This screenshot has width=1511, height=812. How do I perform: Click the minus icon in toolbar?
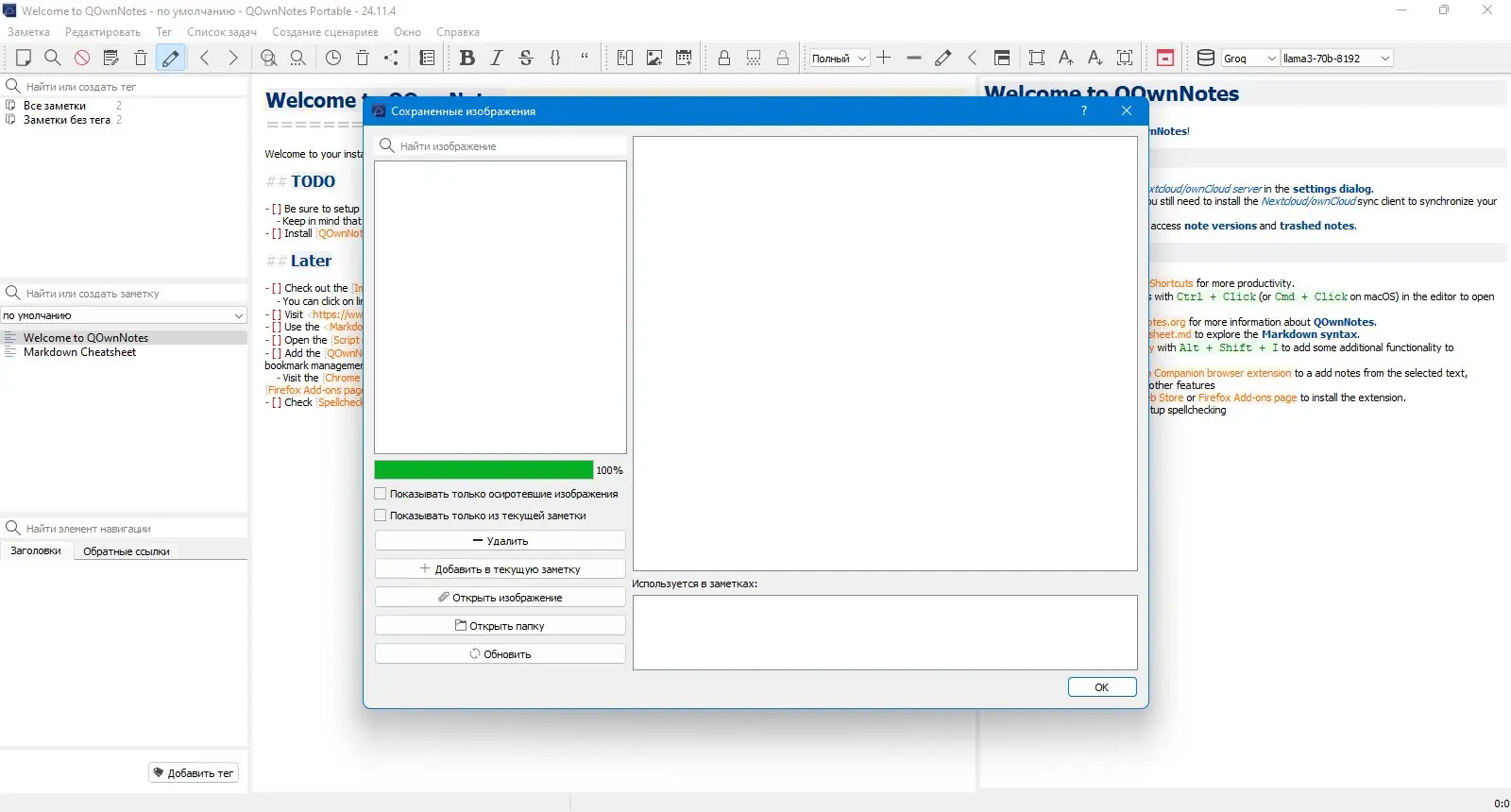pos(913,58)
